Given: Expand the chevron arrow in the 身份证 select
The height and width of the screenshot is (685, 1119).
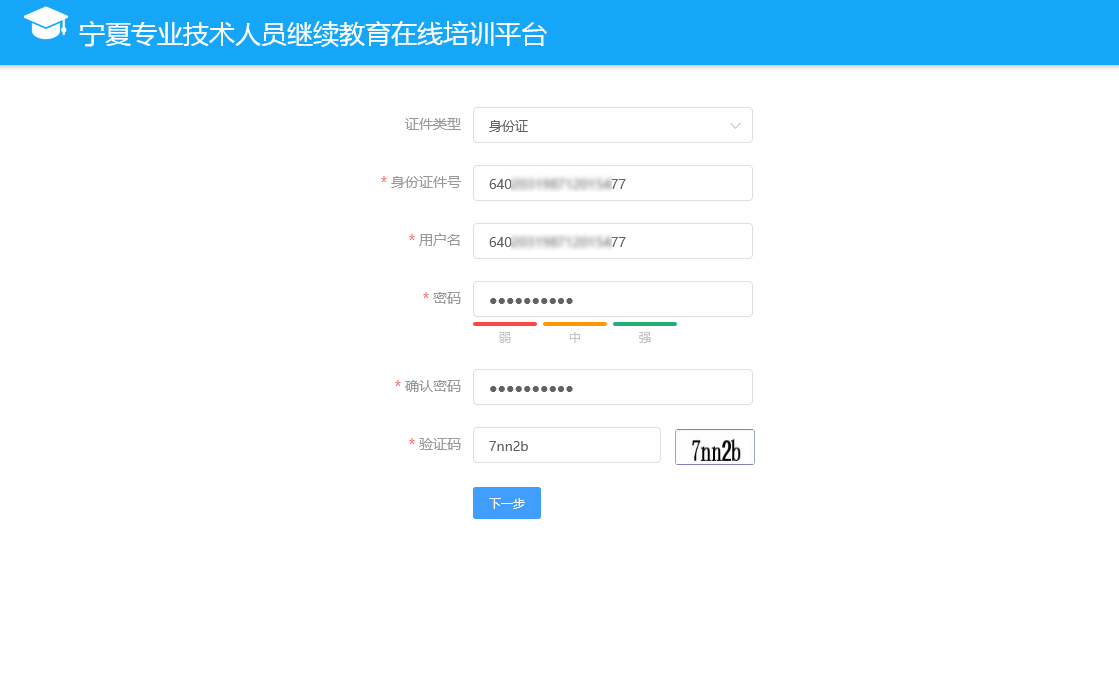Looking at the screenshot, I should [735, 126].
